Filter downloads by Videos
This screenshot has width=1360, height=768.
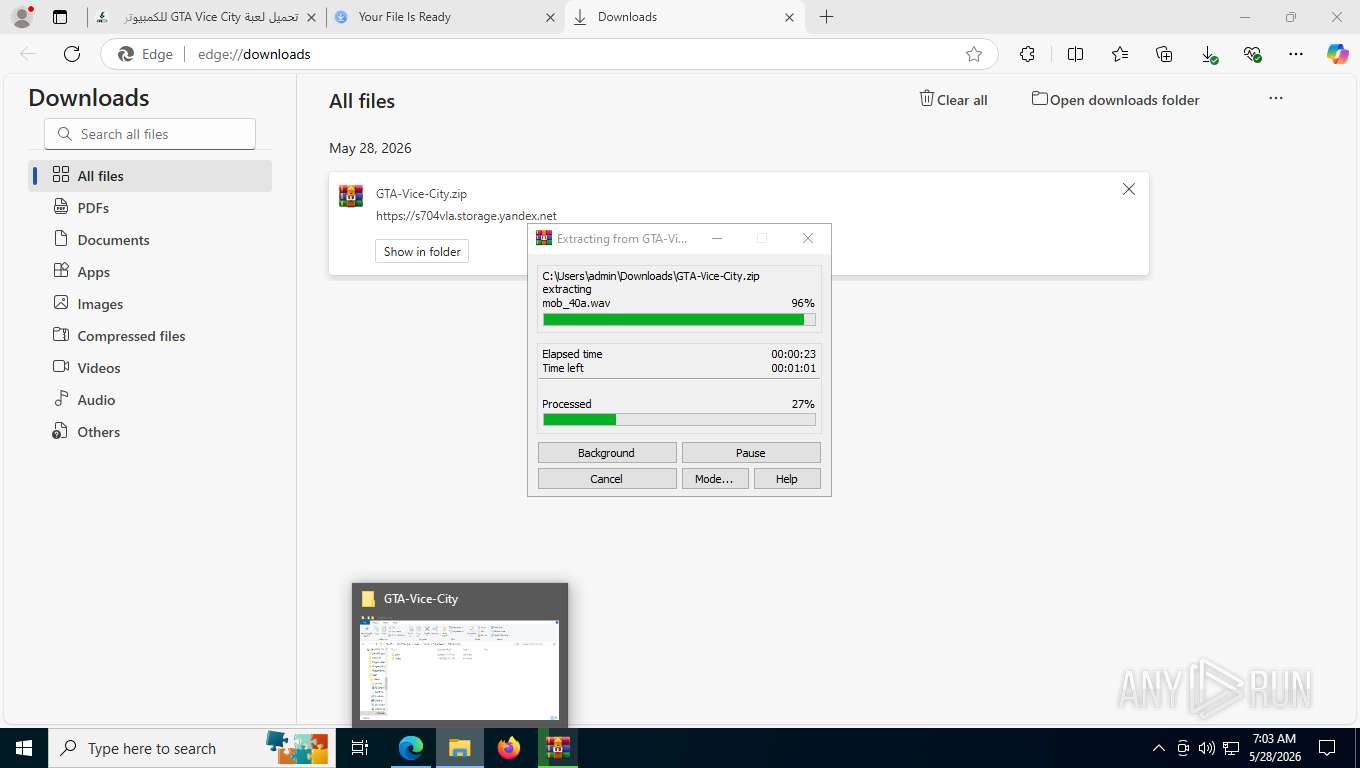(150, 368)
